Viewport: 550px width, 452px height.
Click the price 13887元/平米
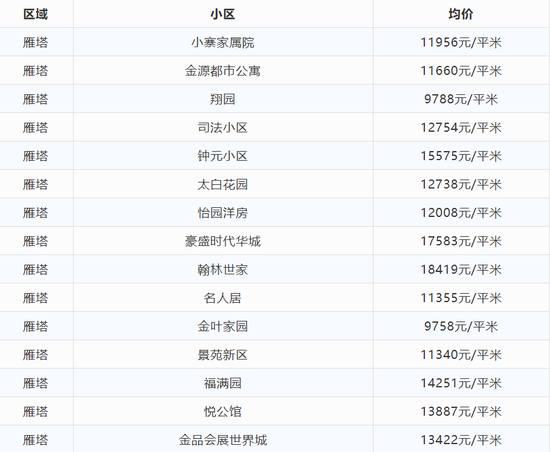point(461,412)
